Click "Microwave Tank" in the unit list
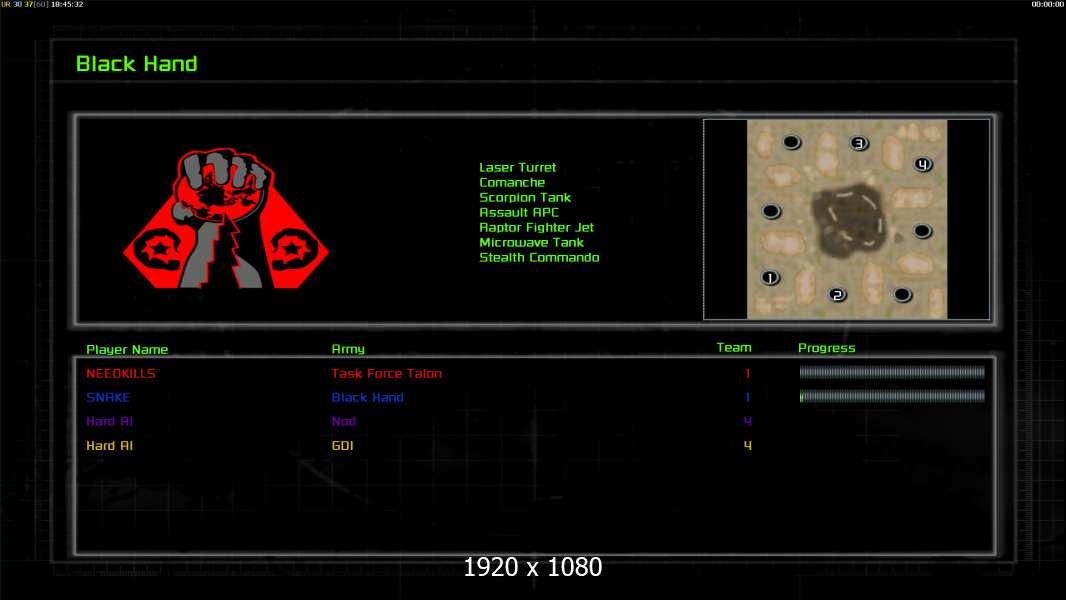Image resolution: width=1066 pixels, height=600 pixels. click(531, 242)
